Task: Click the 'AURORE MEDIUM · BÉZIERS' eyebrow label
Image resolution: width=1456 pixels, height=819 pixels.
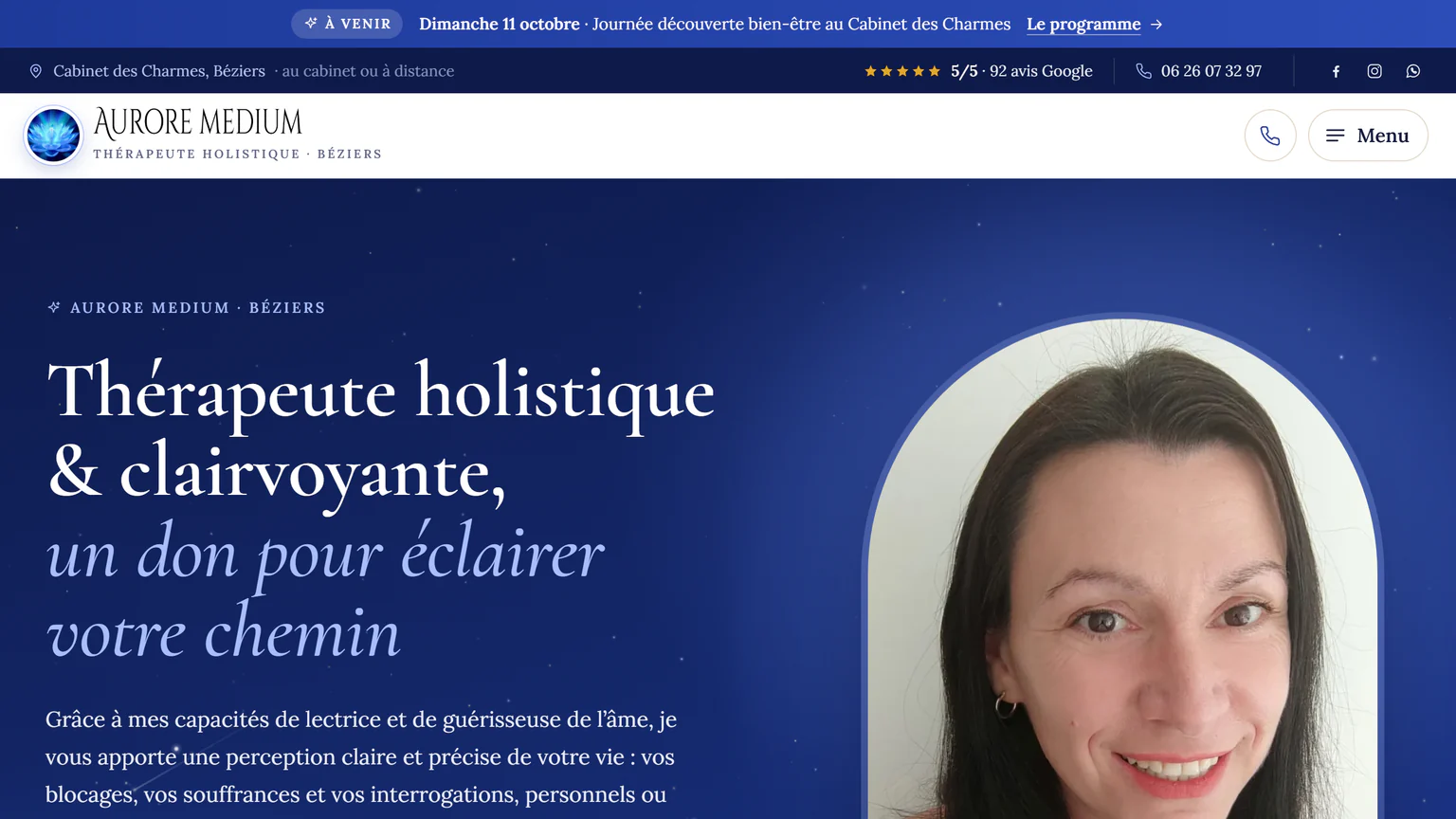Action: [x=197, y=308]
